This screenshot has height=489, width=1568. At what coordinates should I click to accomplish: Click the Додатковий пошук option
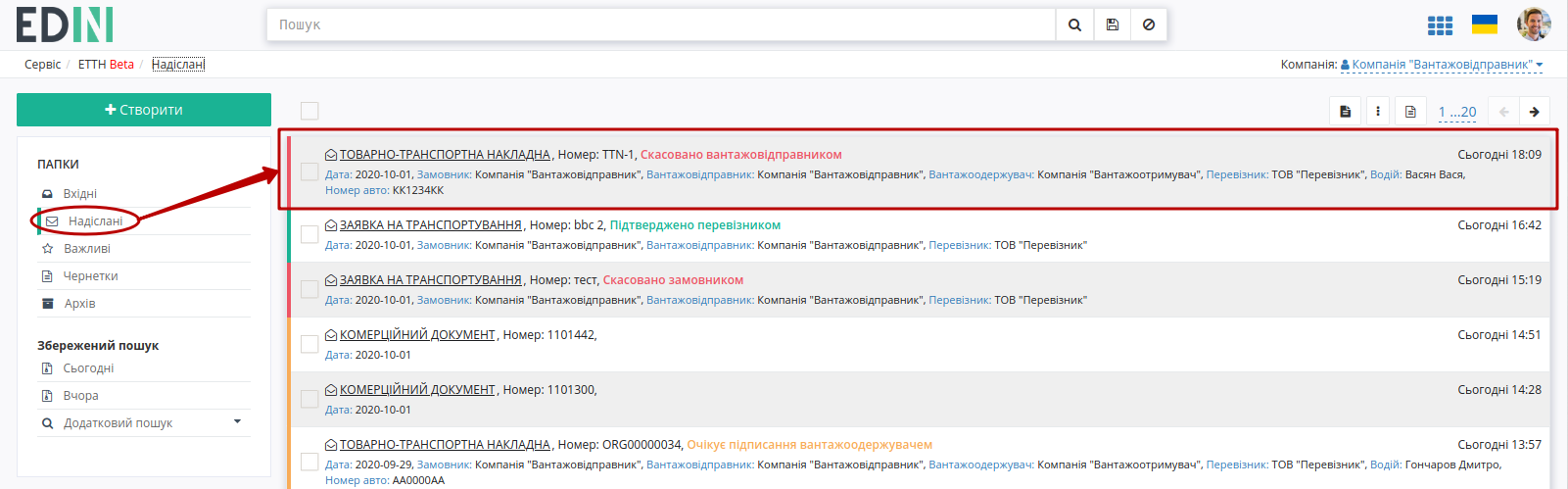(118, 423)
